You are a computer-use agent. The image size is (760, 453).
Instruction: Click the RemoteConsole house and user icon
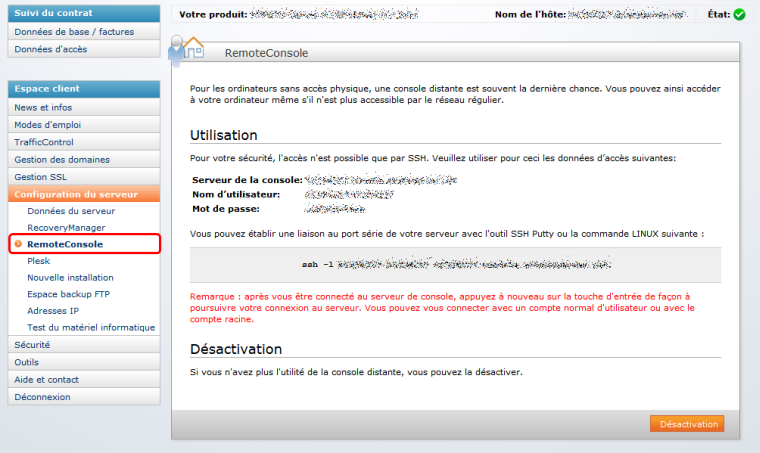186,51
